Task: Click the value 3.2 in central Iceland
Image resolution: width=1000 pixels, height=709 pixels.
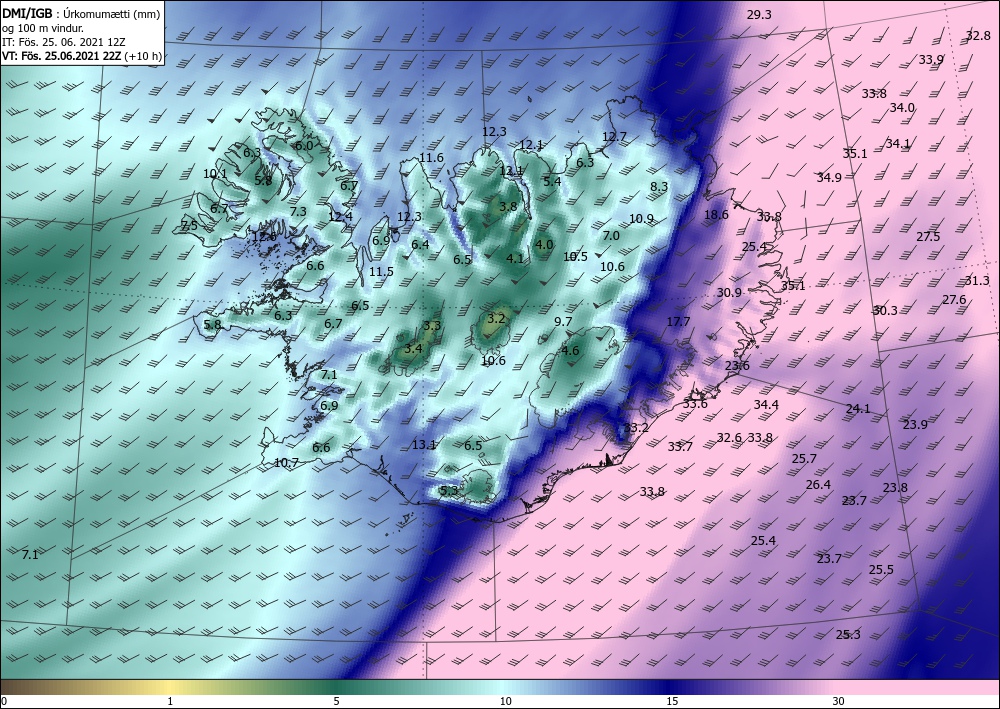Action: 496,318
